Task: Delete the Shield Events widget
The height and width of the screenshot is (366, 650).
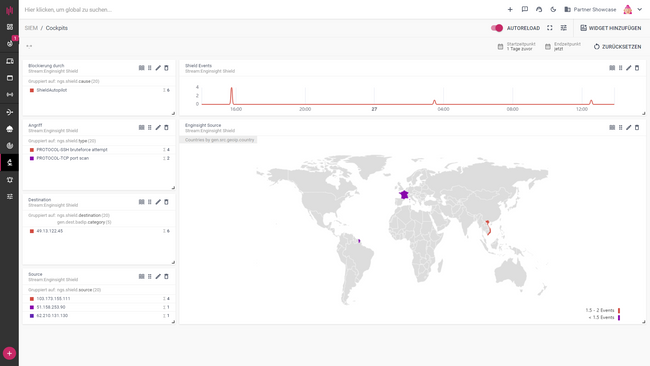Action: 637,68
